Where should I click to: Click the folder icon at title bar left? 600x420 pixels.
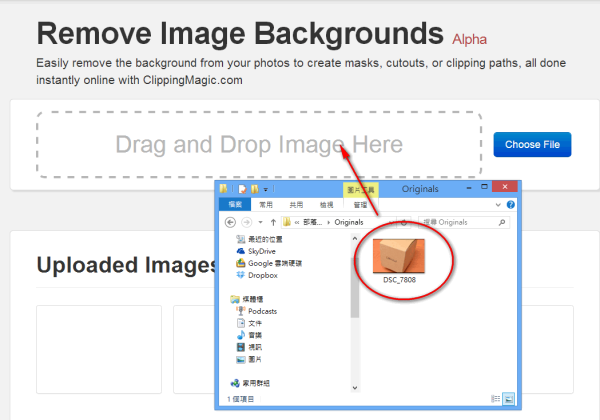pyautogui.click(x=223, y=189)
